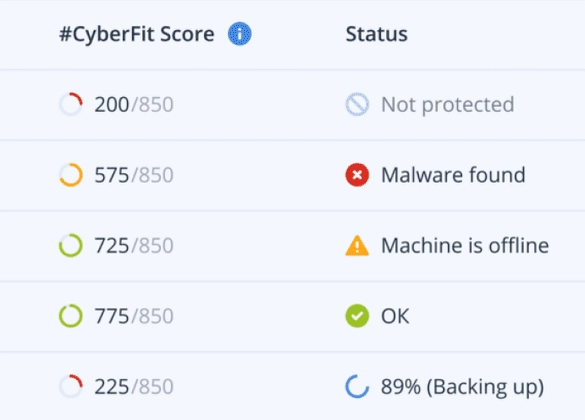Sort by the #CyberFit Score column header

(x=137, y=34)
